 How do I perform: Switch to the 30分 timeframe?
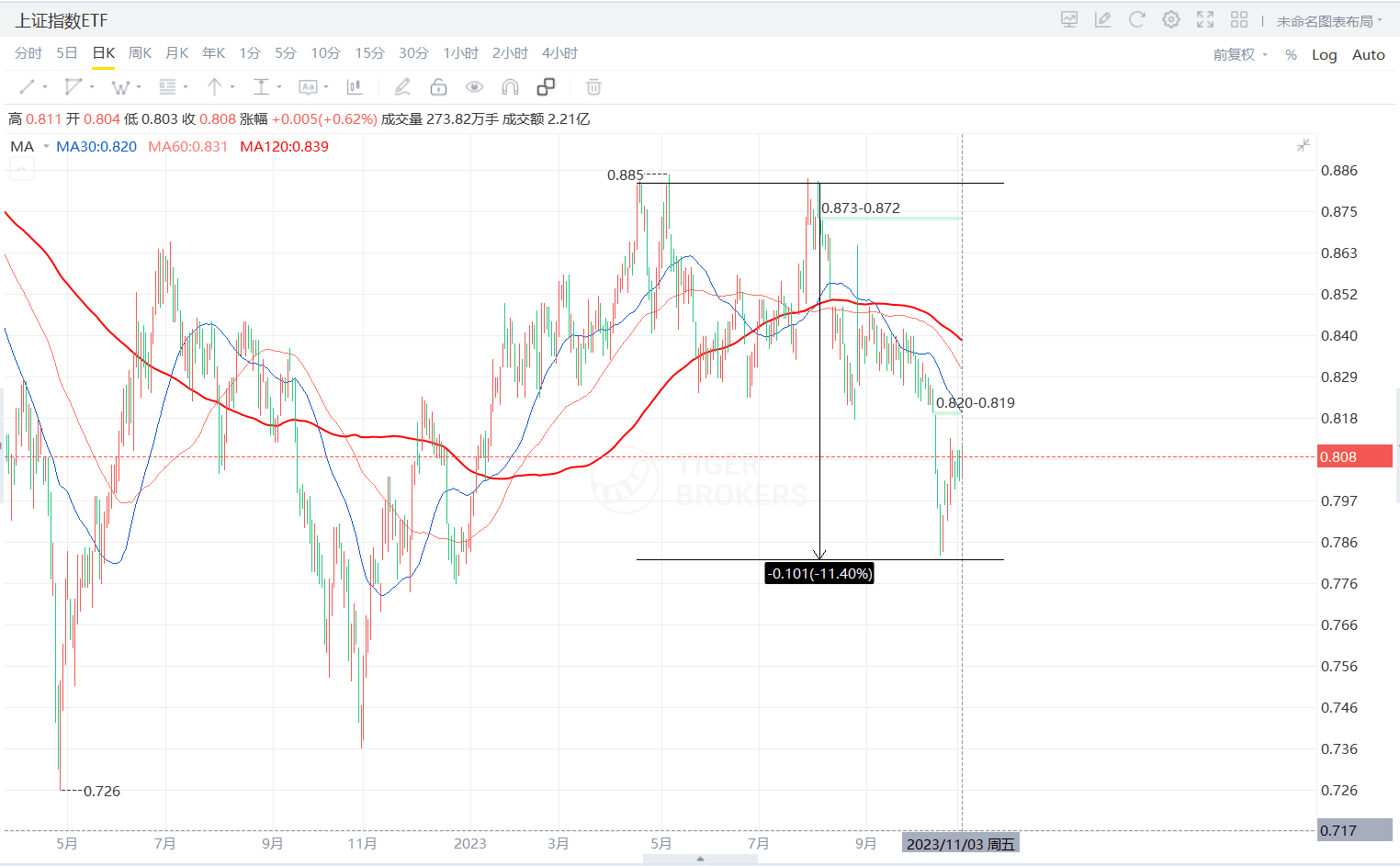[413, 53]
